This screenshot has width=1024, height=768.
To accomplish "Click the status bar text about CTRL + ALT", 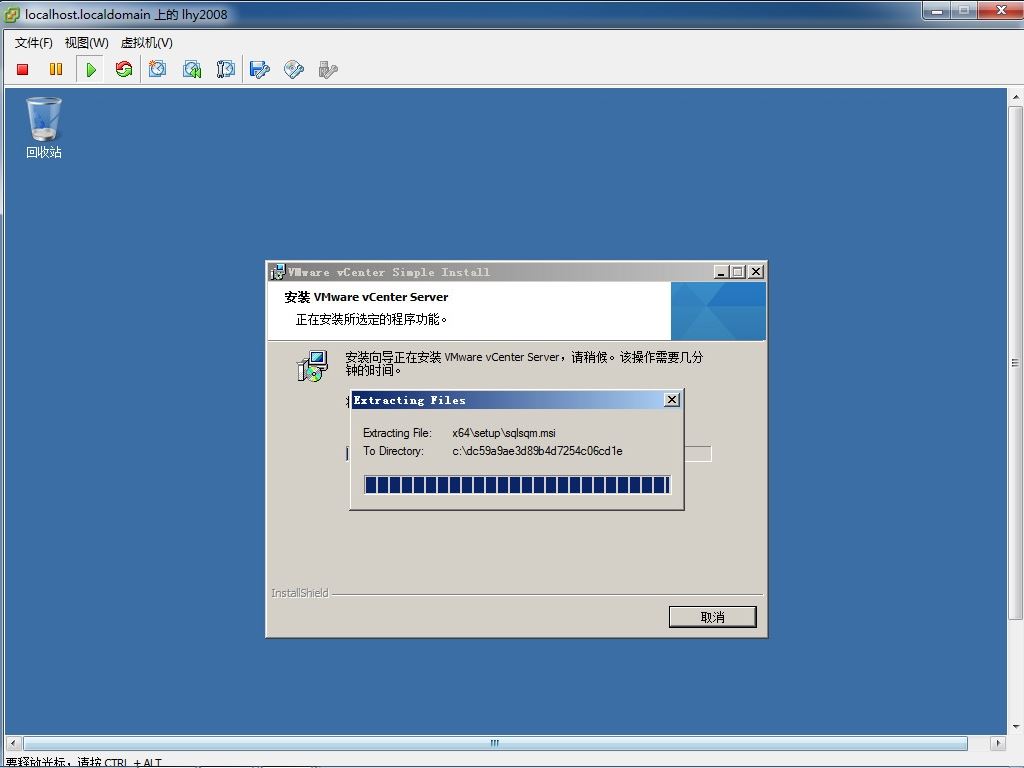I will [x=84, y=762].
